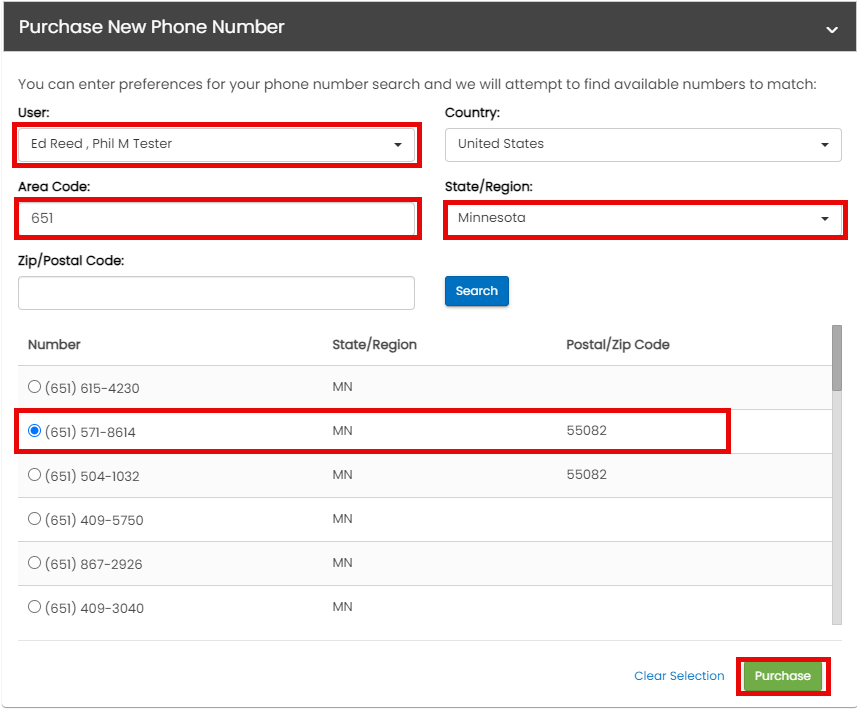
Task: Open the User dropdown showing Ed Reed
Action: click(x=216, y=145)
